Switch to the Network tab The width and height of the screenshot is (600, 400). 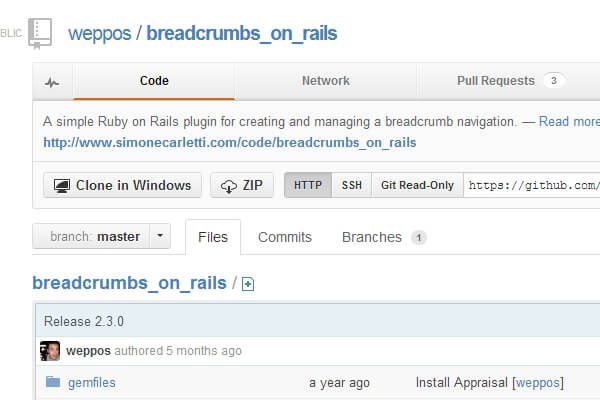click(325, 81)
